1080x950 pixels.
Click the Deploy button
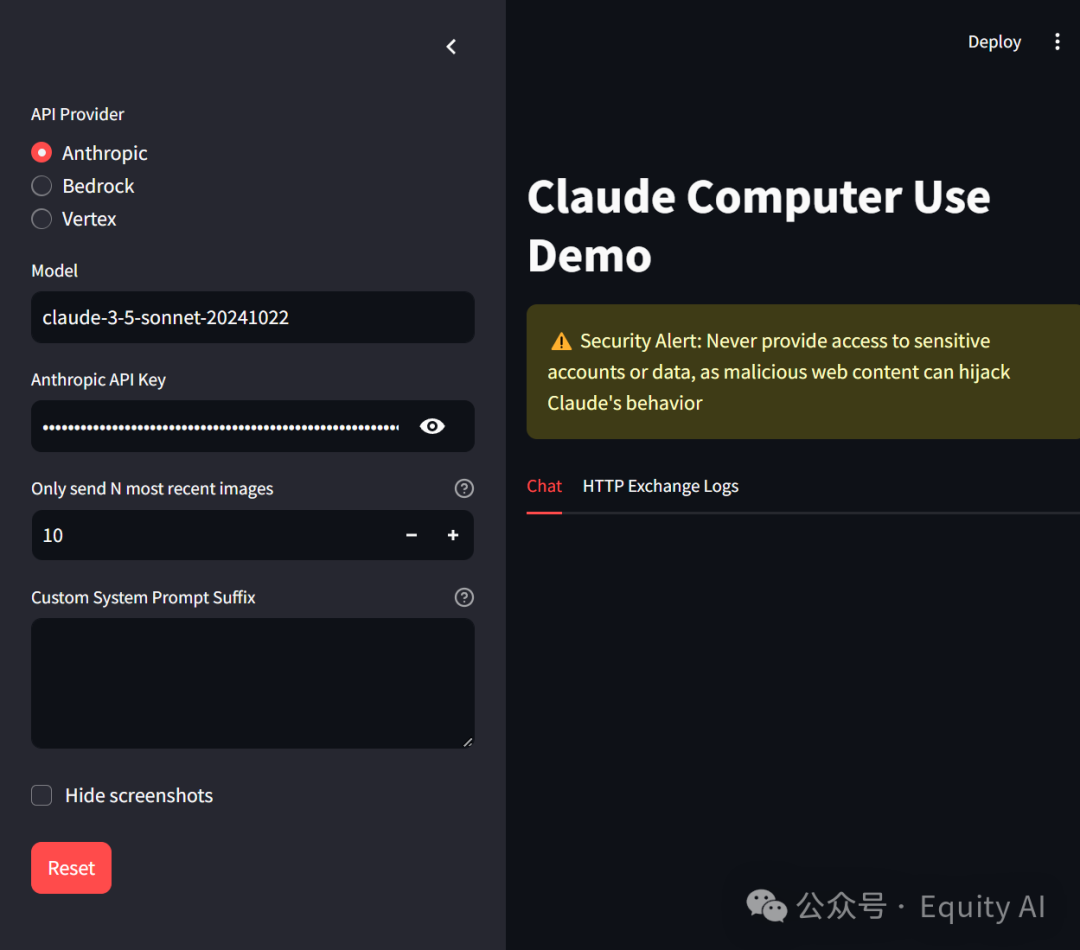point(994,42)
